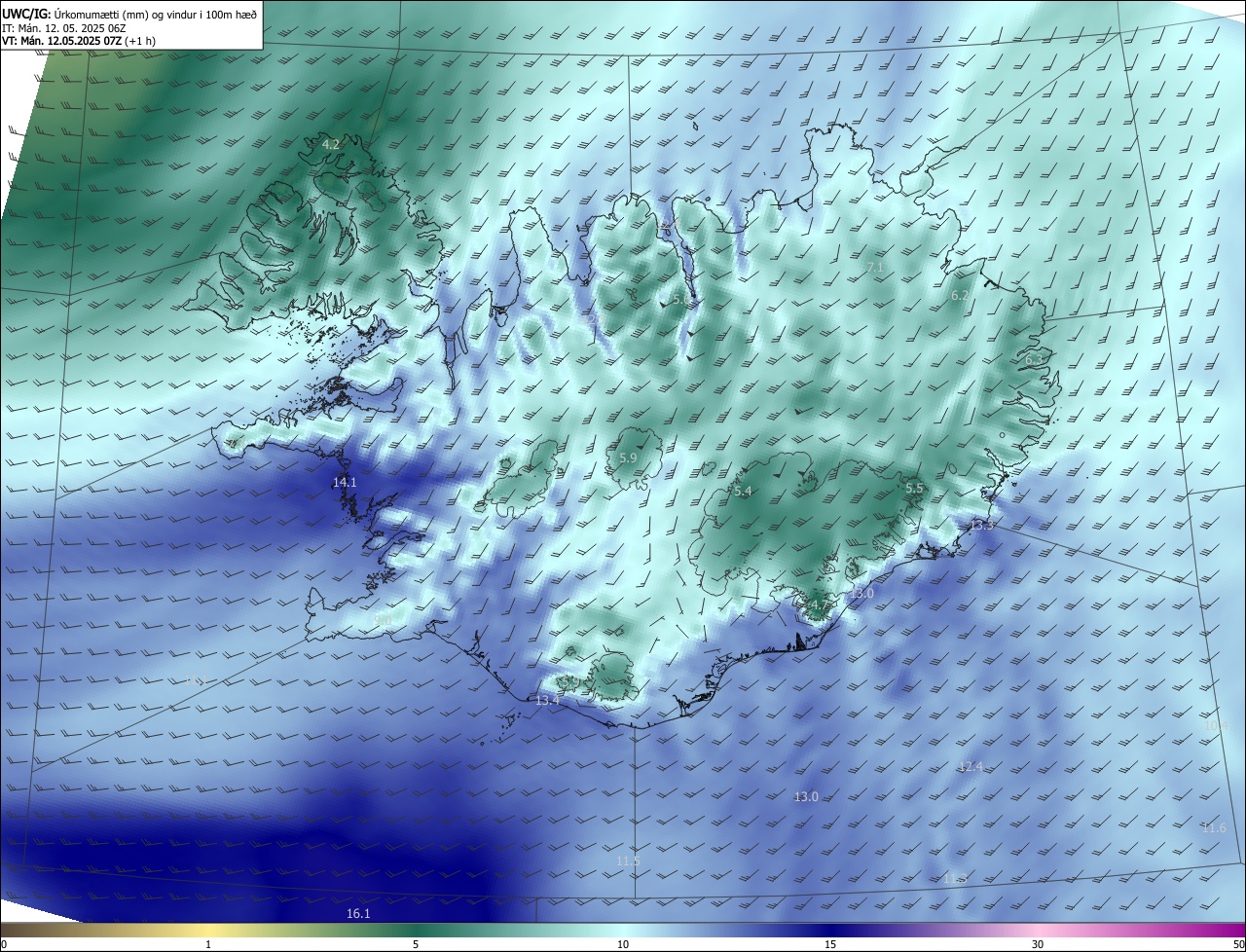Click the 5 tick on the color scale
The image size is (1246, 952).
(x=416, y=944)
